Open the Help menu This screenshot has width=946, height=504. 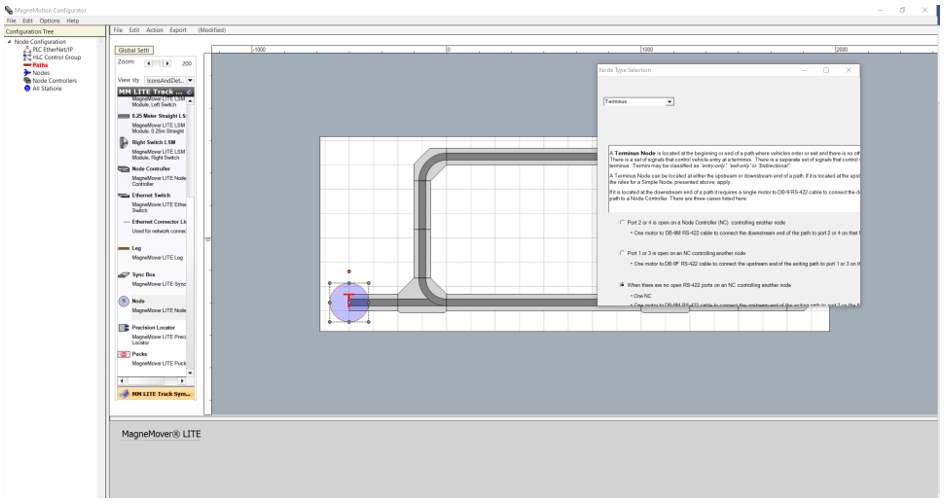point(73,21)
